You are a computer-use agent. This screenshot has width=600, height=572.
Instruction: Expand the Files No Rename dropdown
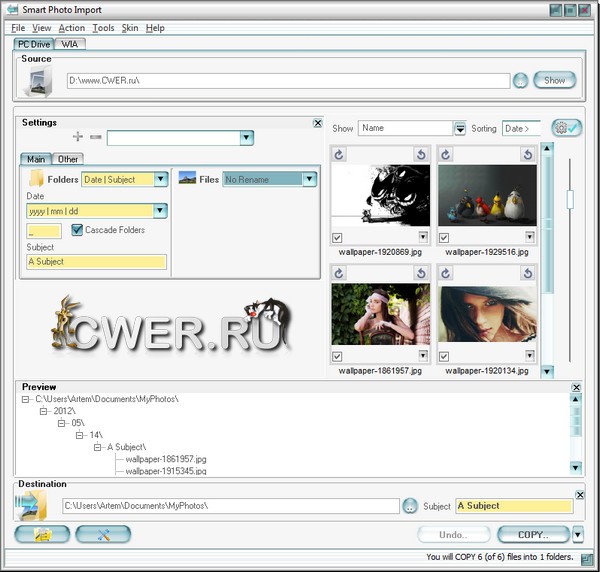click(x=309, y=179)
